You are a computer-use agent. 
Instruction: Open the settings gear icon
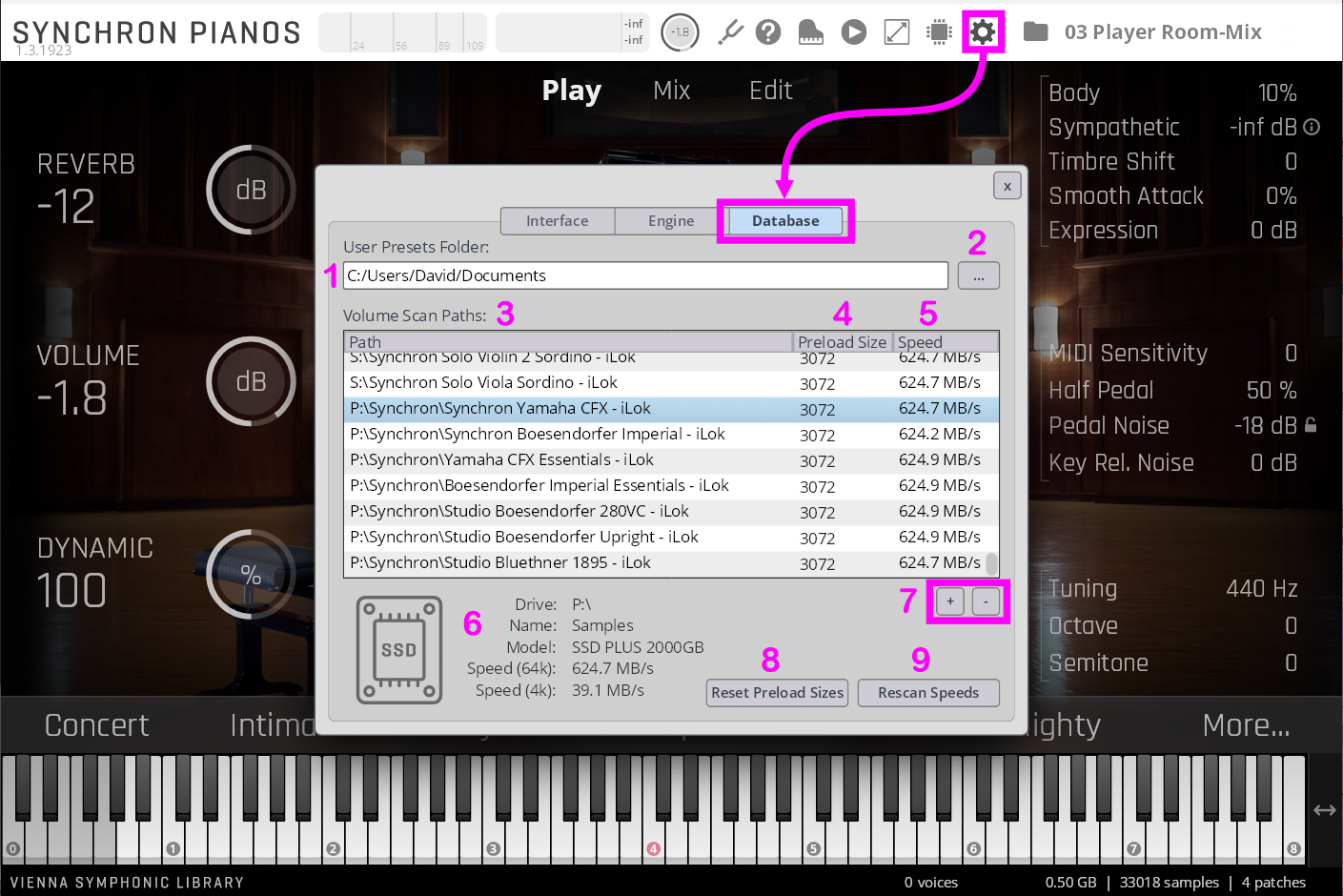[x=983, y=32]
